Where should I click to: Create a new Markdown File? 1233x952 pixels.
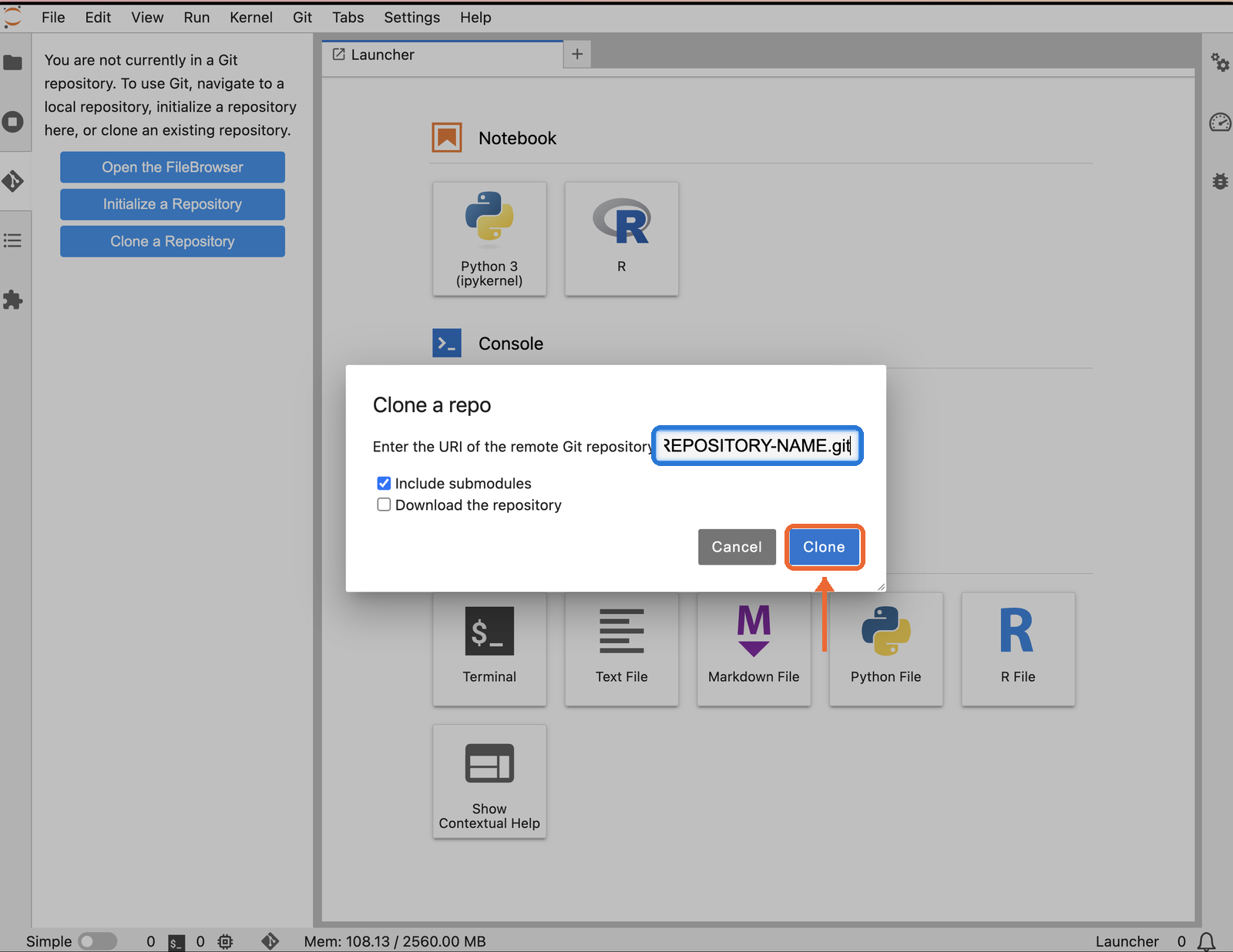click(754, 649)
